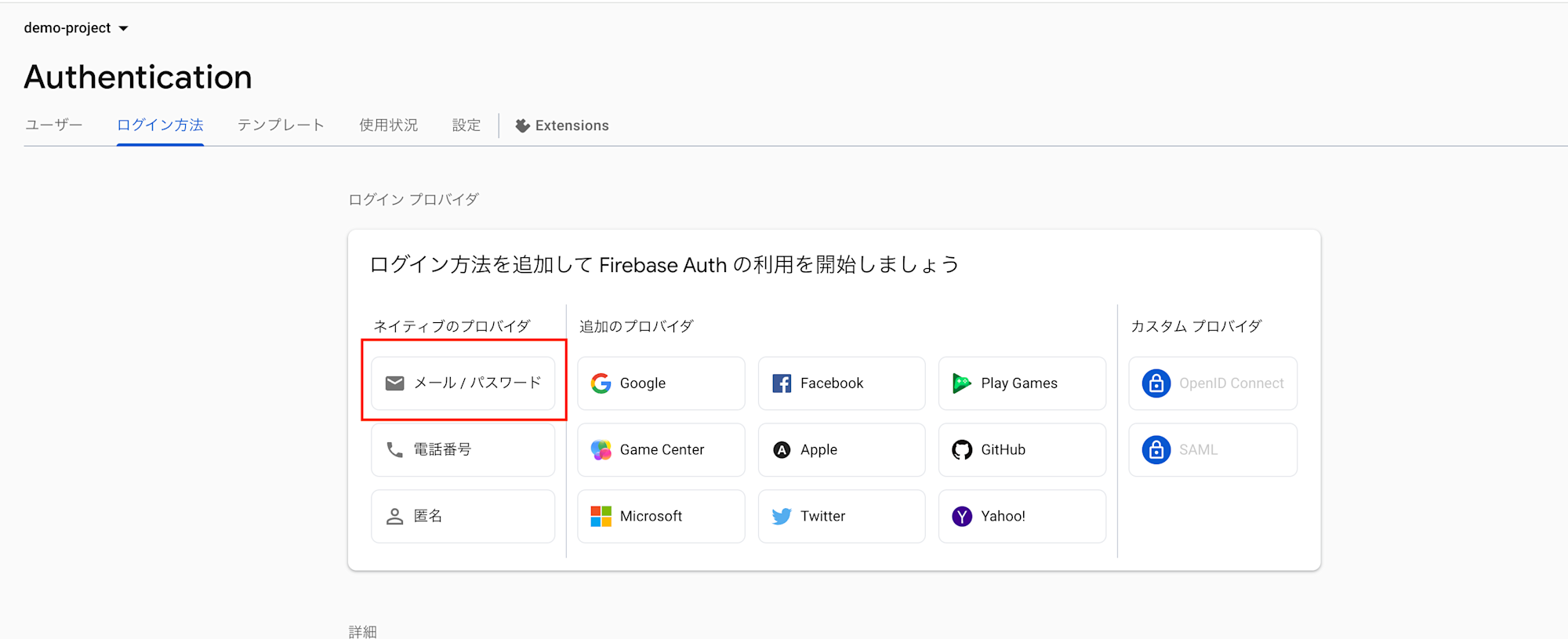Open the demo-project dropdown
Screen dimensions: 1568x639
pyautogui.click(x=76, y=28)
